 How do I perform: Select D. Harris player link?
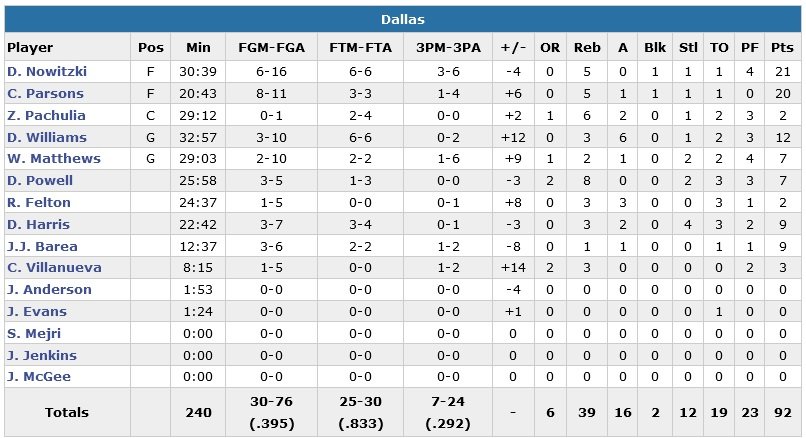(x=38, y=225)
